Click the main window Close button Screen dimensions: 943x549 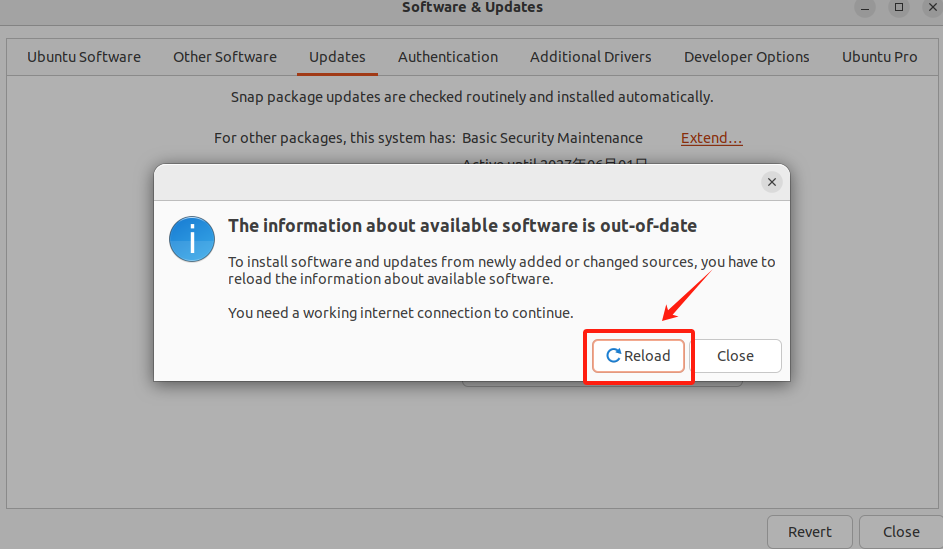(x=901, y=532)
